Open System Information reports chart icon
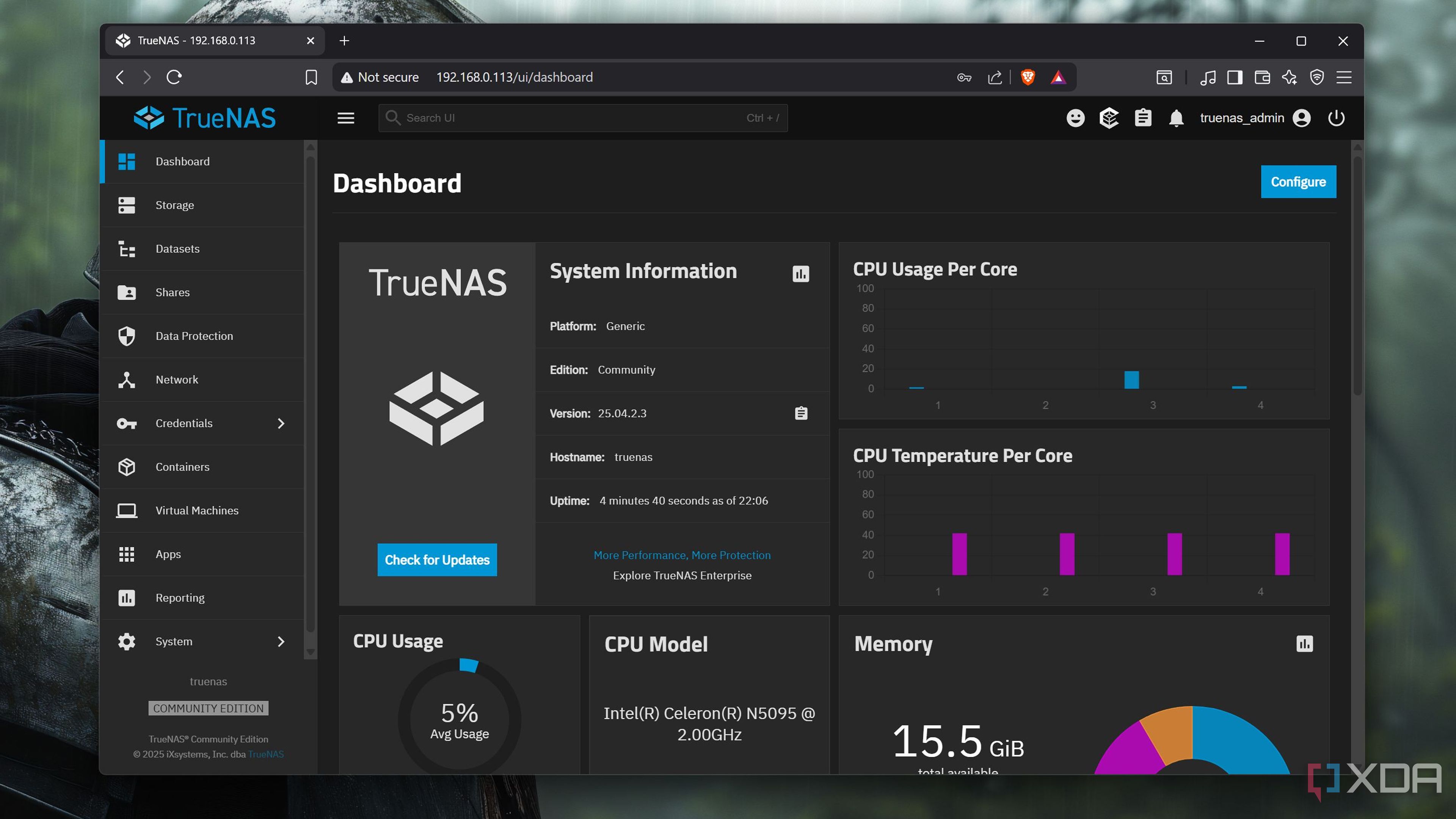This screenshot has width=1456, height=819. coord(800,274)
